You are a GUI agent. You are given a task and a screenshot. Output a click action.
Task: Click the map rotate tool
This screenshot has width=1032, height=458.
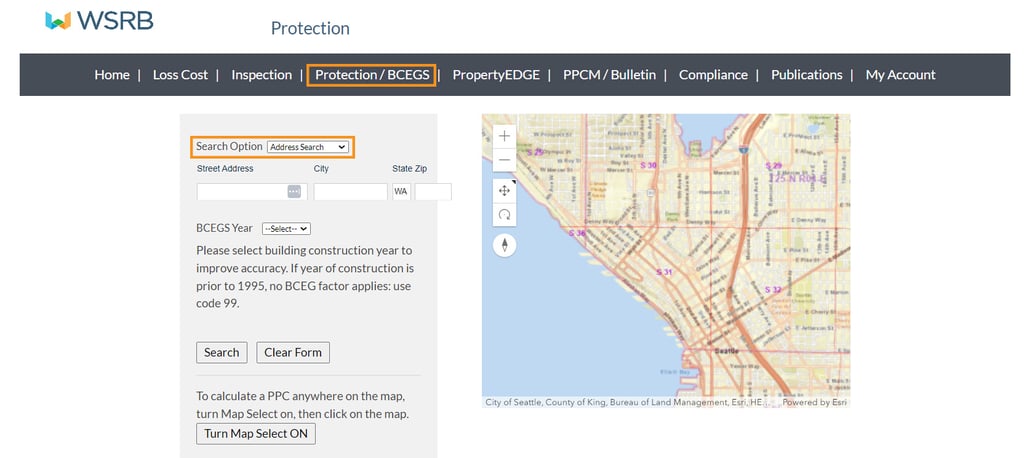pos(505,214)
